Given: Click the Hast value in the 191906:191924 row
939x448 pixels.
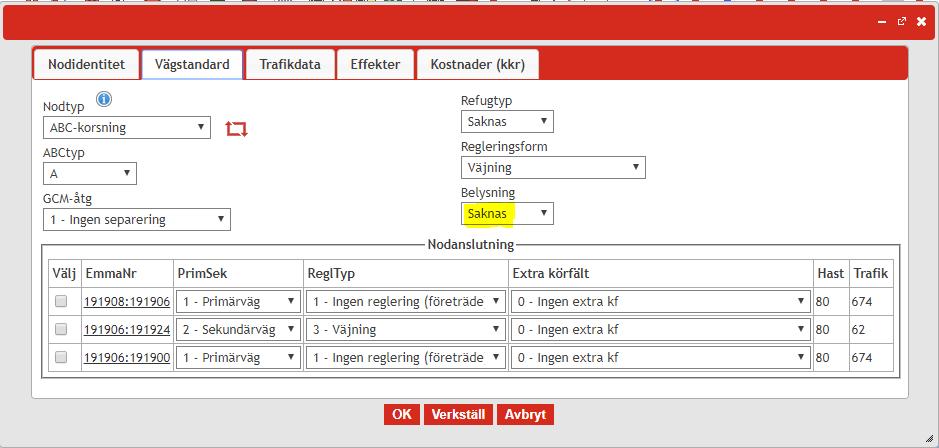Looking at the screenshot, I should point(822,329).
